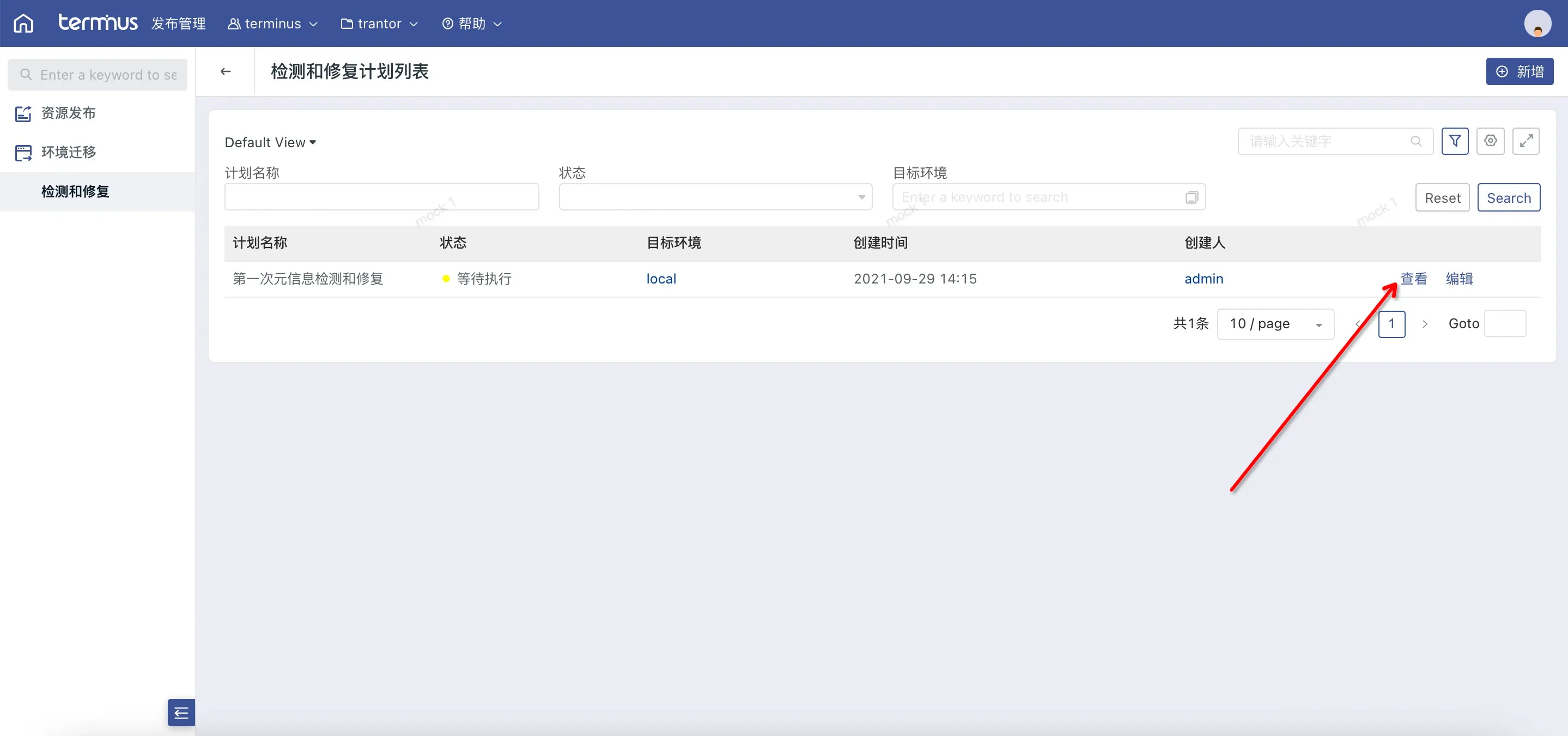The width and height of the screenshot is (1568, 736).
Task: Collapse the sidebar with the fold button
Action: (x=181, y=712)
